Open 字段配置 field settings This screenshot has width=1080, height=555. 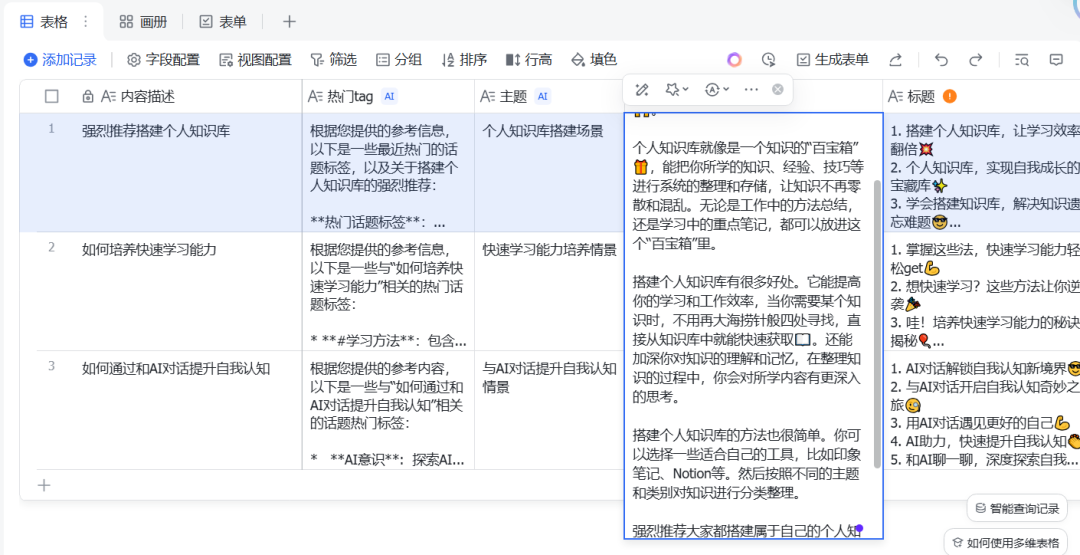[x=163, y=60]
